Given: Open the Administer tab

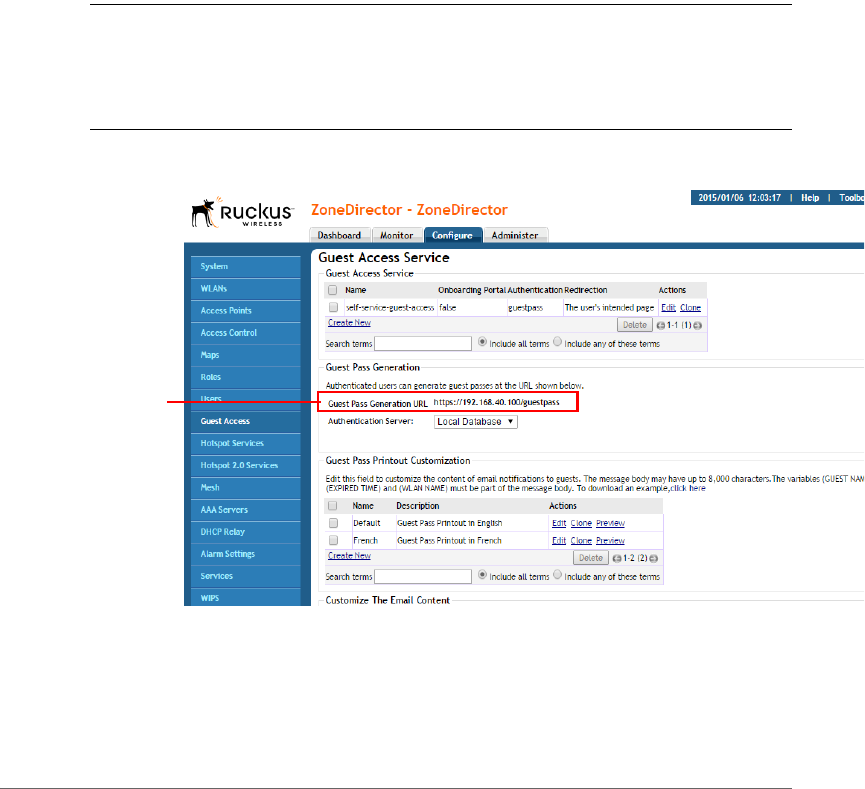Looking at the screenshot, I should (515, 236).
